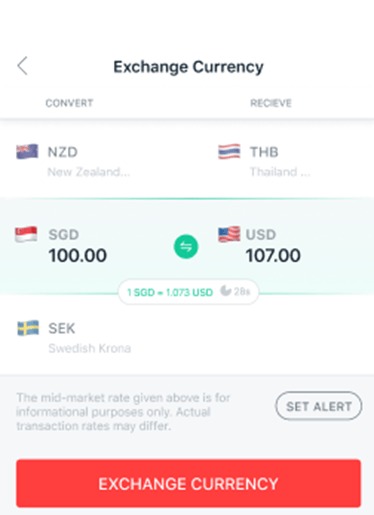
Task: Tap the Singapore flag icon
Action: 26,234
